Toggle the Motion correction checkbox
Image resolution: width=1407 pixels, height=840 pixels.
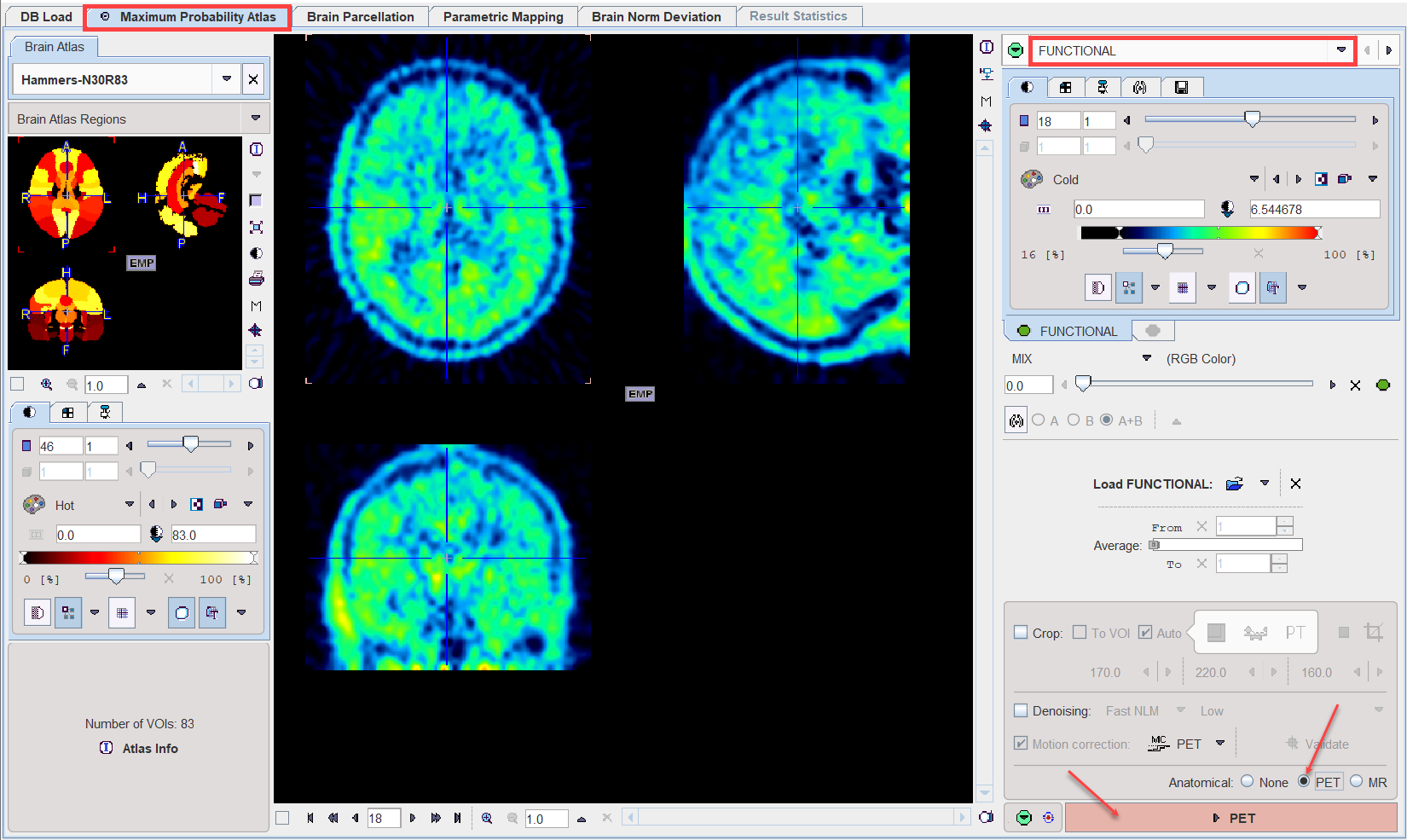coord(1021,743)
